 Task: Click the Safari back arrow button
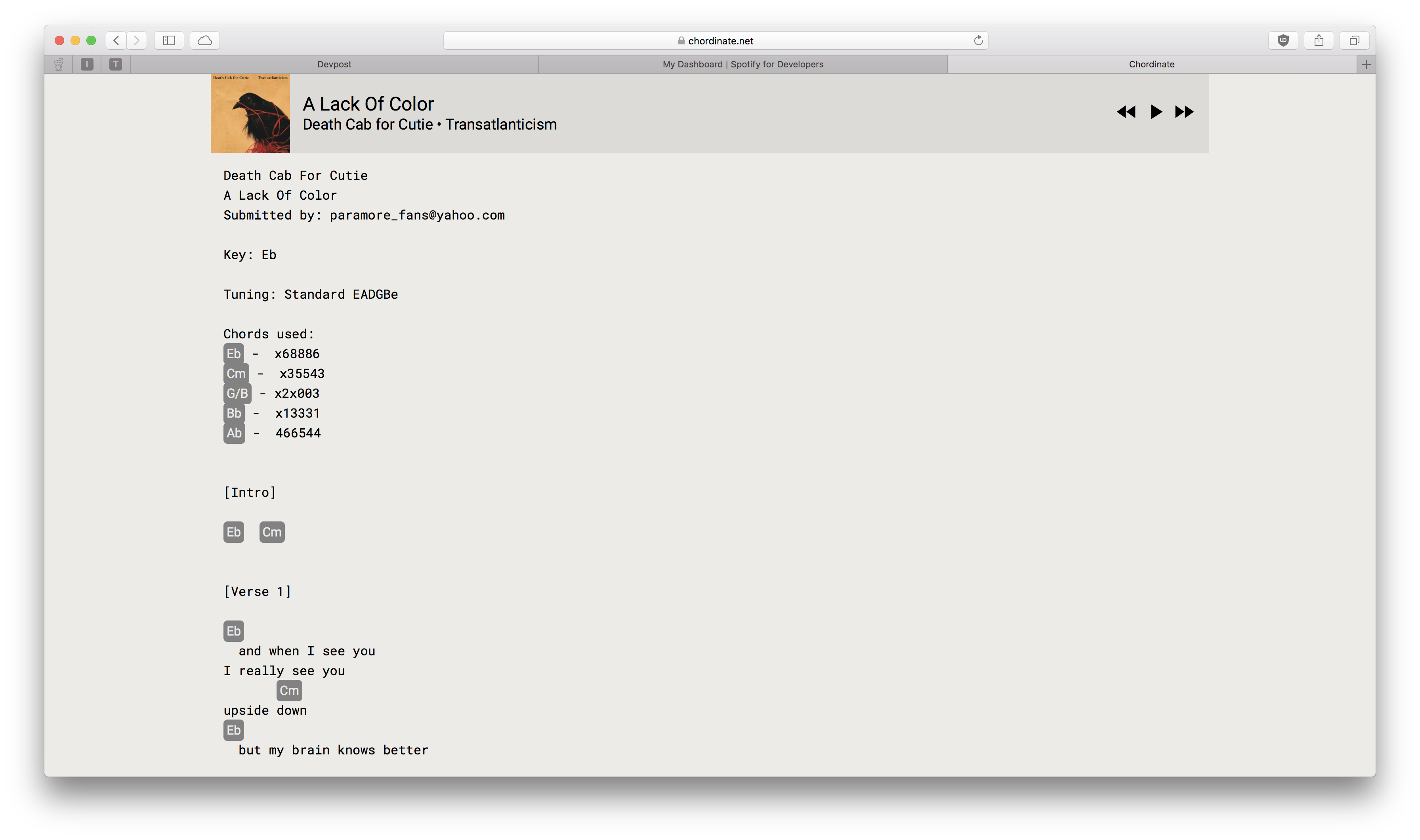coord(116,40)
